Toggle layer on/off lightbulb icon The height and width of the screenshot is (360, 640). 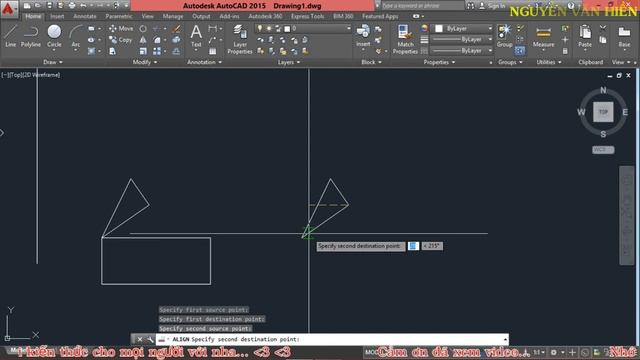tap(260, 29)
